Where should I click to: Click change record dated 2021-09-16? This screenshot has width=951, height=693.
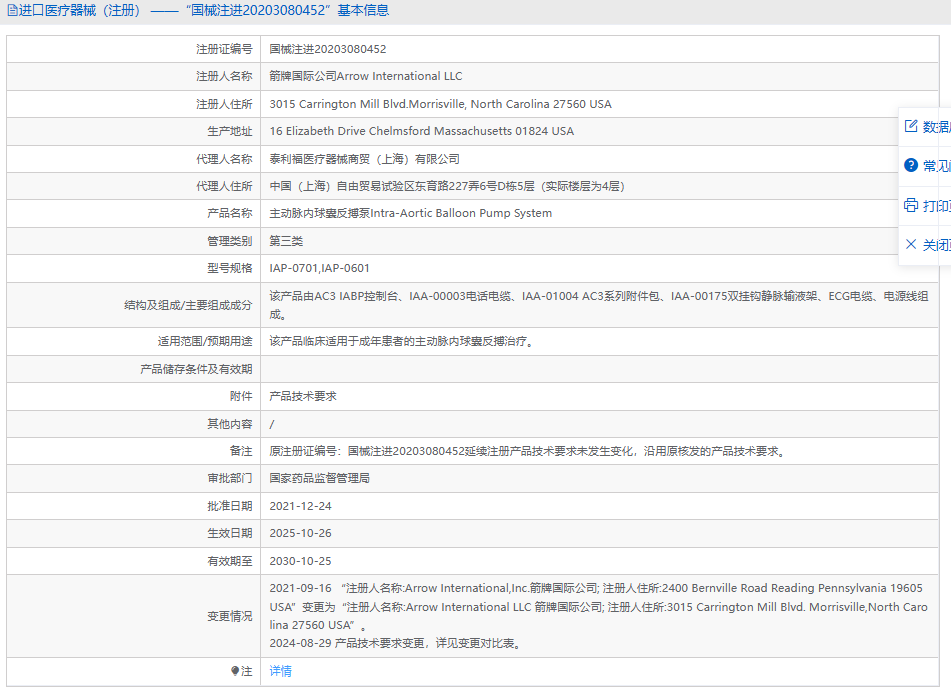[x=599, y=606]
